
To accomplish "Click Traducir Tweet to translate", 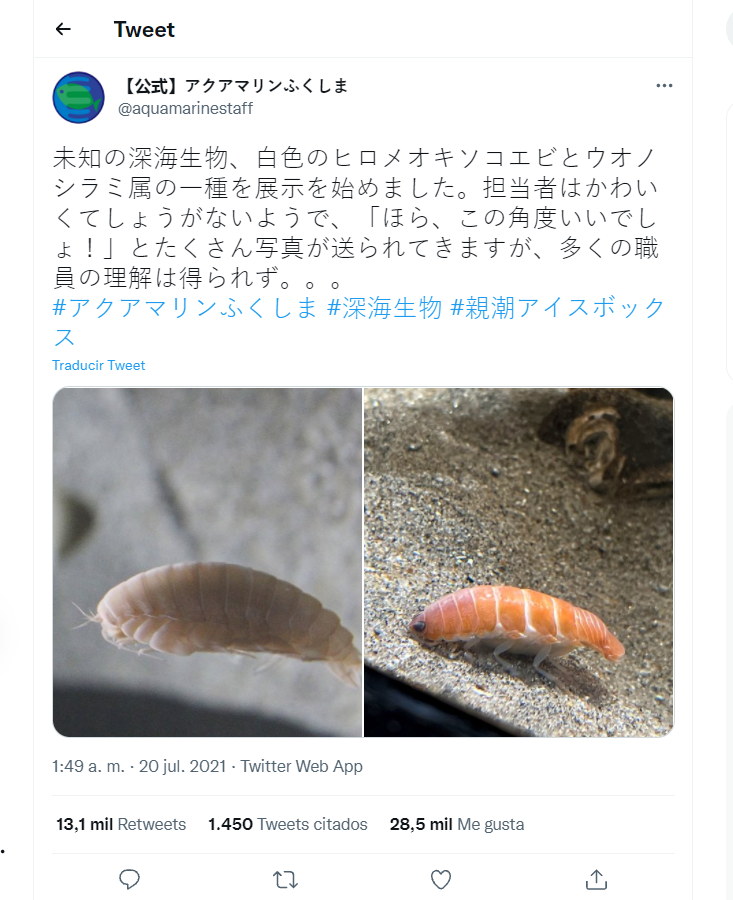I will coord(97,365).
